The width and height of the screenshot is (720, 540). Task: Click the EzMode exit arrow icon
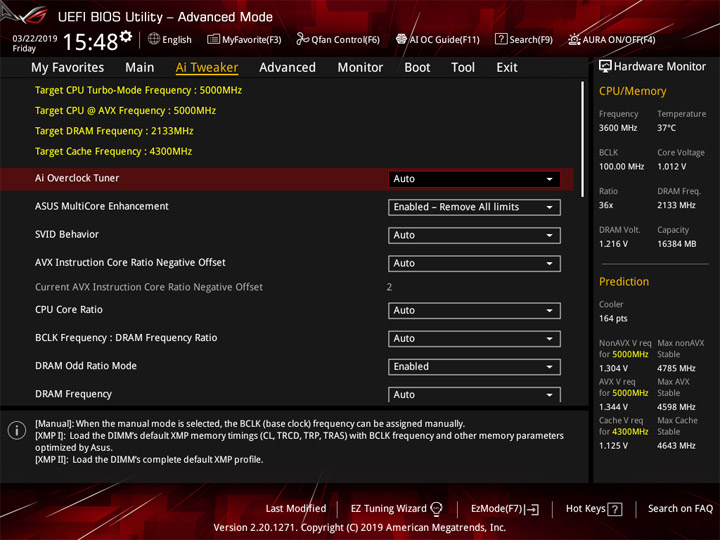pyautogui.click(x=533, y=509)
